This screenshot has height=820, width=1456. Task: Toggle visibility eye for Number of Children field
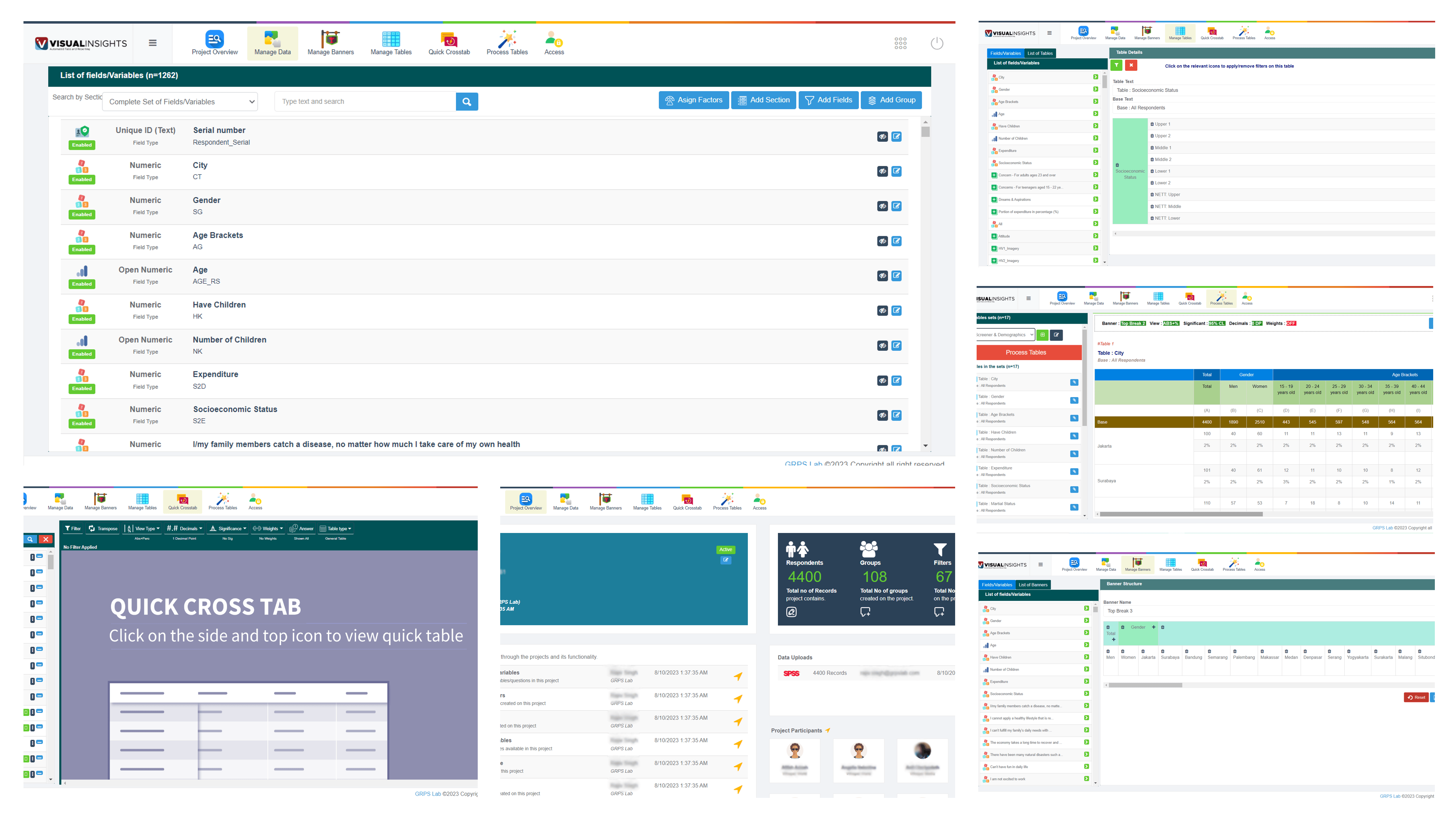point(882,346)
